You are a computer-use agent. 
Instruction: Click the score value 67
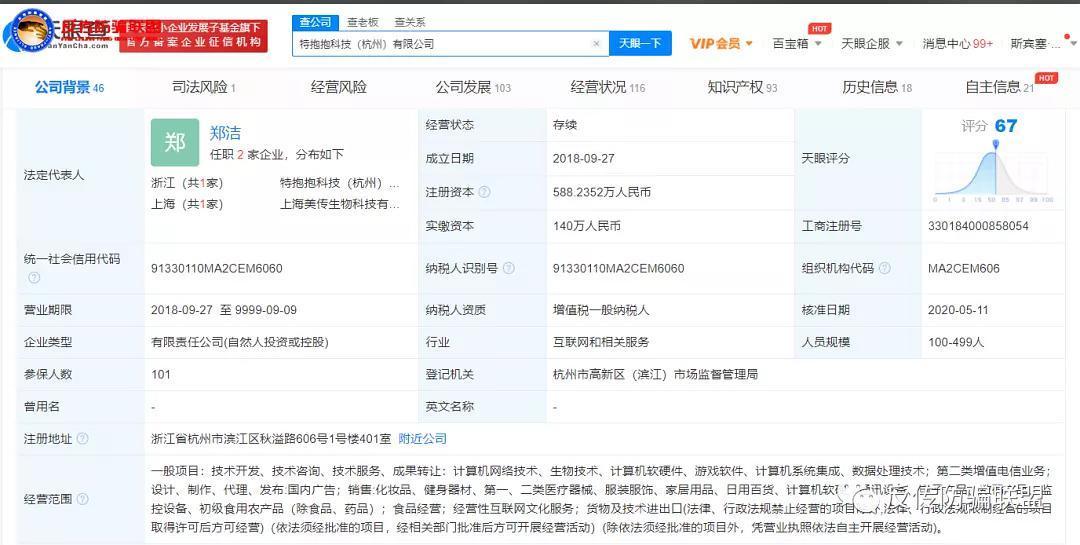click(1006, 126)
